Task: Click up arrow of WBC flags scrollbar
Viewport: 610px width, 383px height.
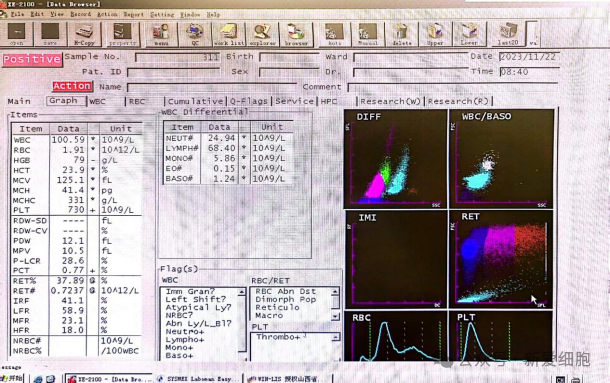Action: [x=242, y=292]
